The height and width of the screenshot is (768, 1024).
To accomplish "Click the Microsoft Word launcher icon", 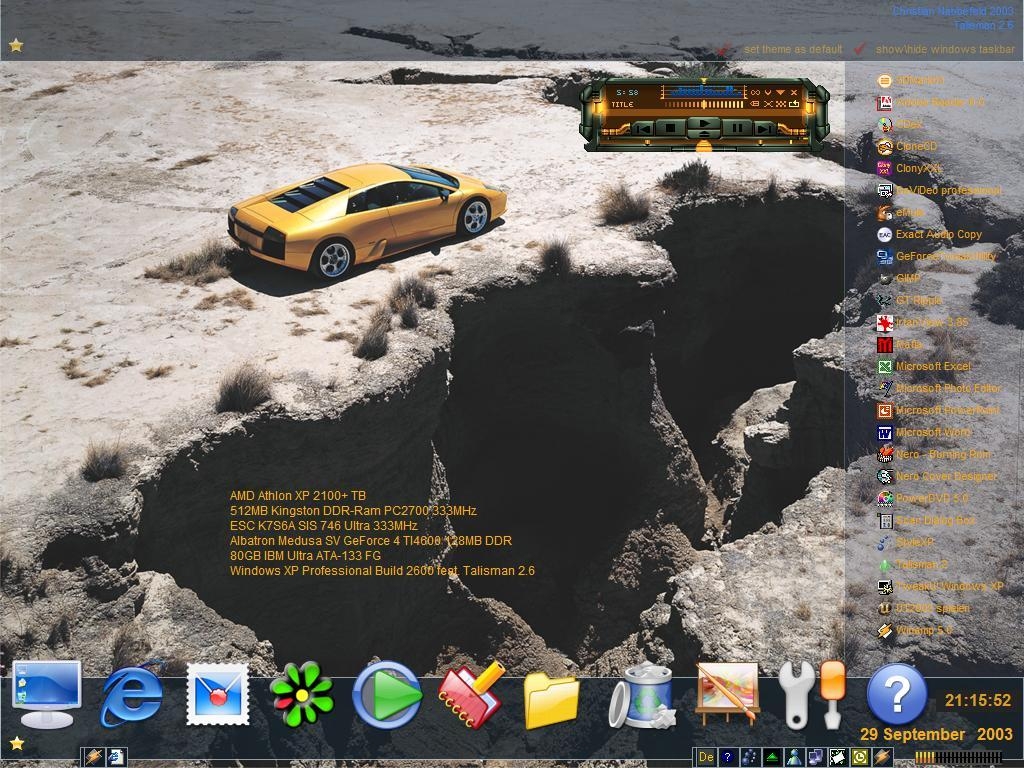I will 885,432.
